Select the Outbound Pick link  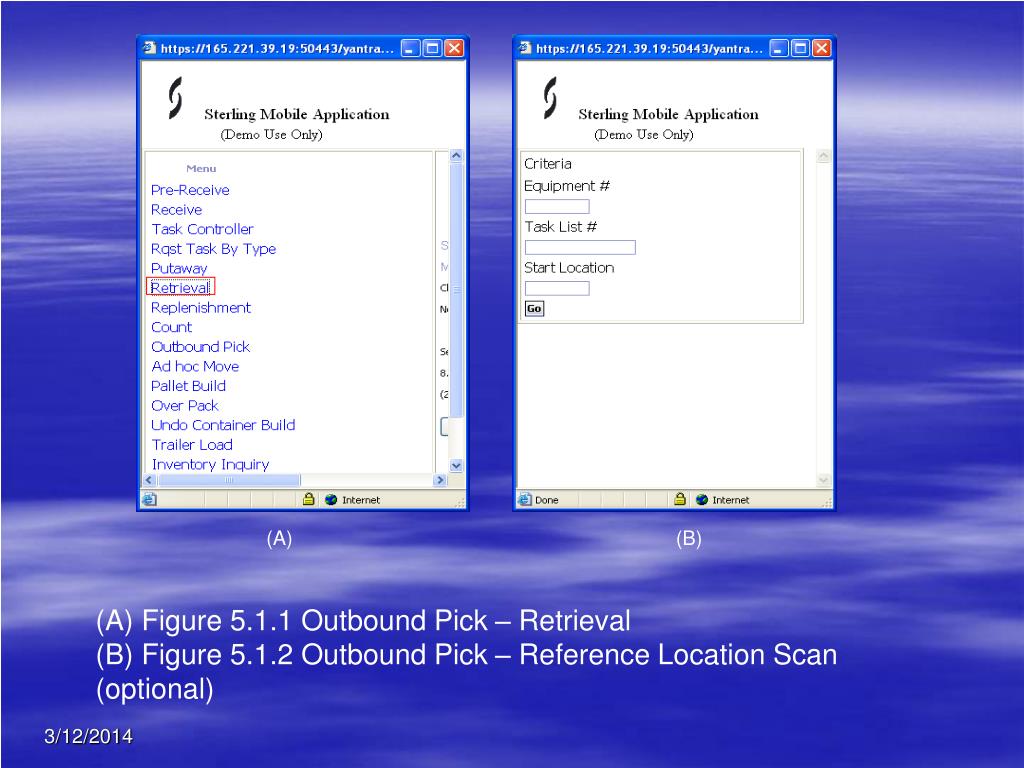coord(200,347)
